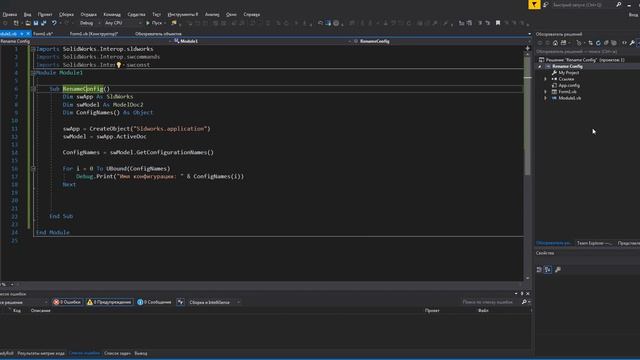Click the Home icon in Solution Explorer
Image resolution: width=640 pixels, height=360 pixels.
(555, 43)
